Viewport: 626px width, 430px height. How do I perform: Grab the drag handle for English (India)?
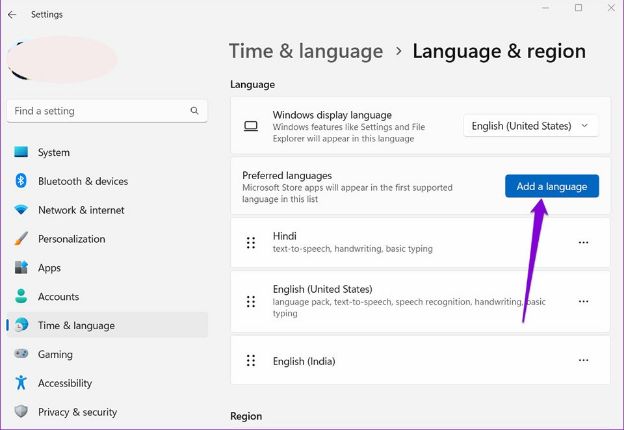click(x=251, y=361)
